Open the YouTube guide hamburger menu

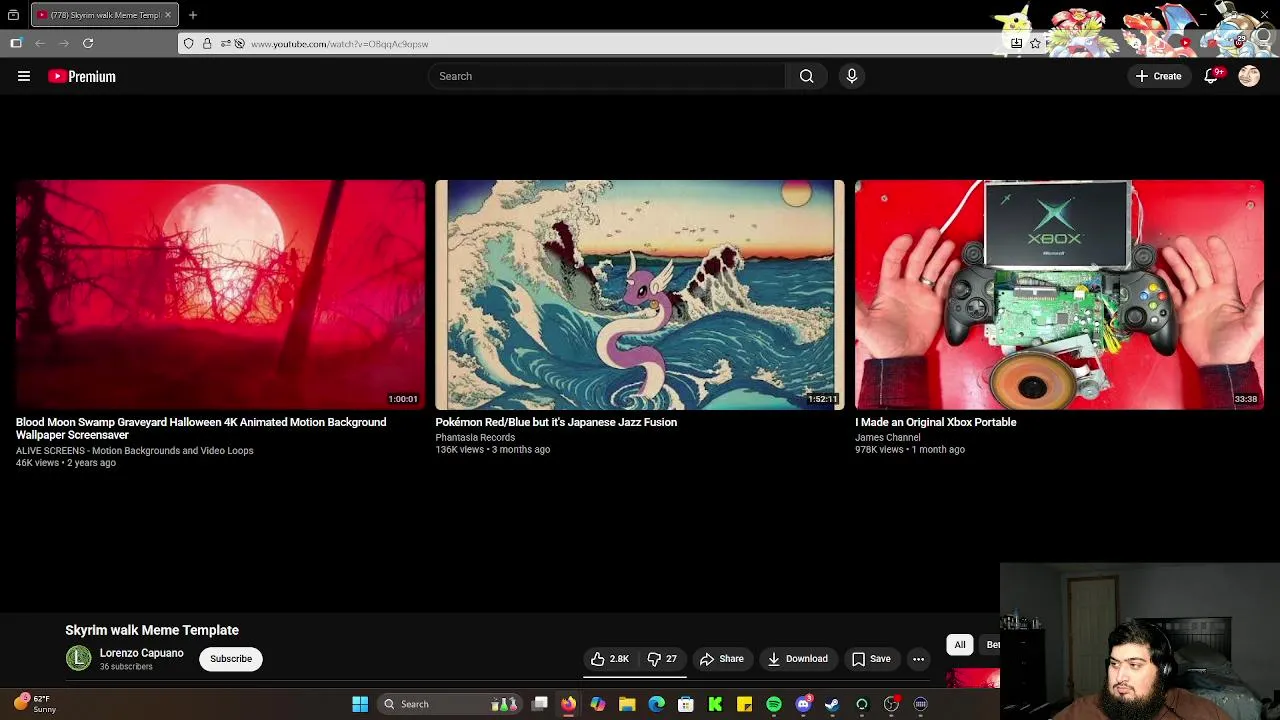click(24, 76)
